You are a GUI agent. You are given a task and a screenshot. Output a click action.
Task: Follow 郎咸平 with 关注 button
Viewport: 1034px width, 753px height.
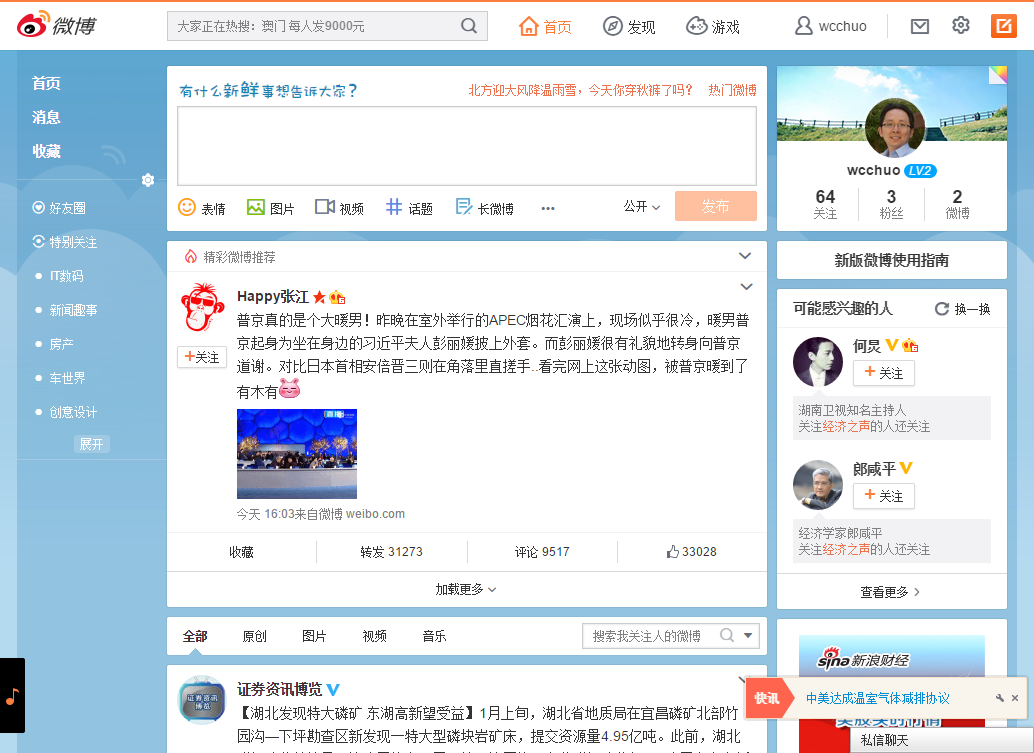click(x=884, y=496)
